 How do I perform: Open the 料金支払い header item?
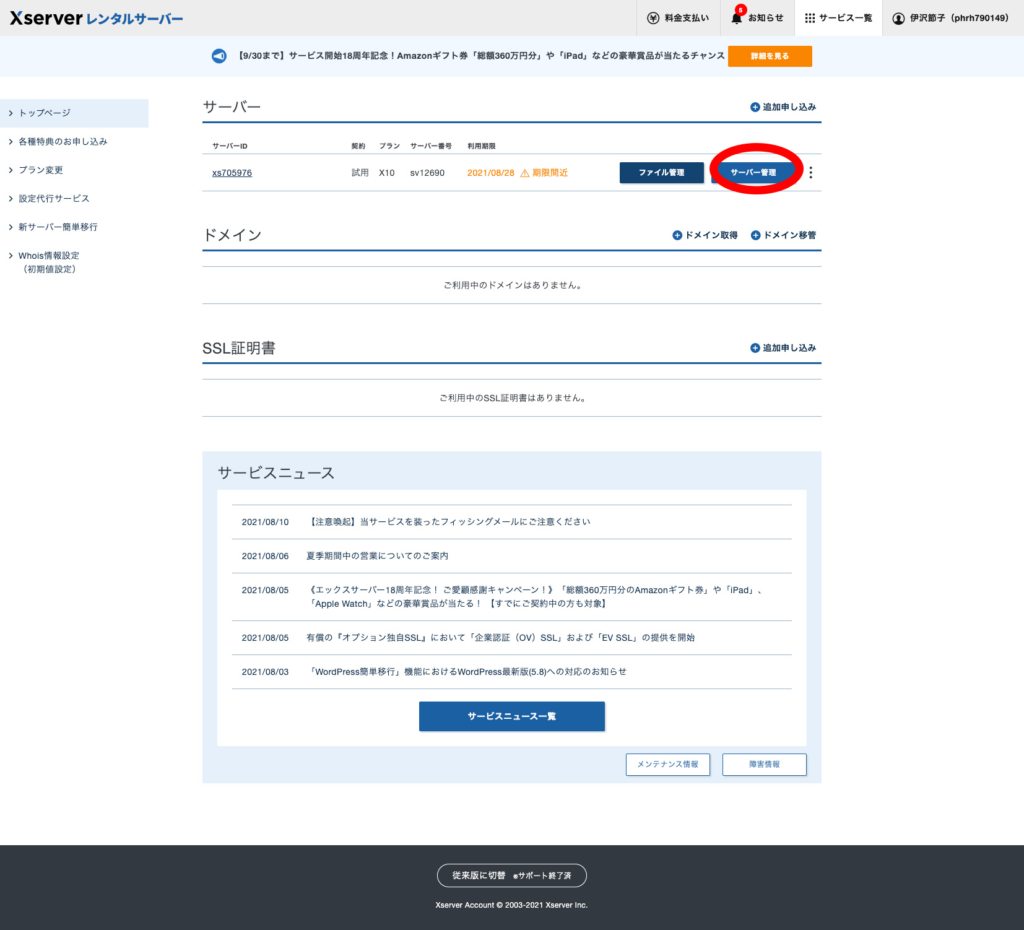tap(679, 18)
